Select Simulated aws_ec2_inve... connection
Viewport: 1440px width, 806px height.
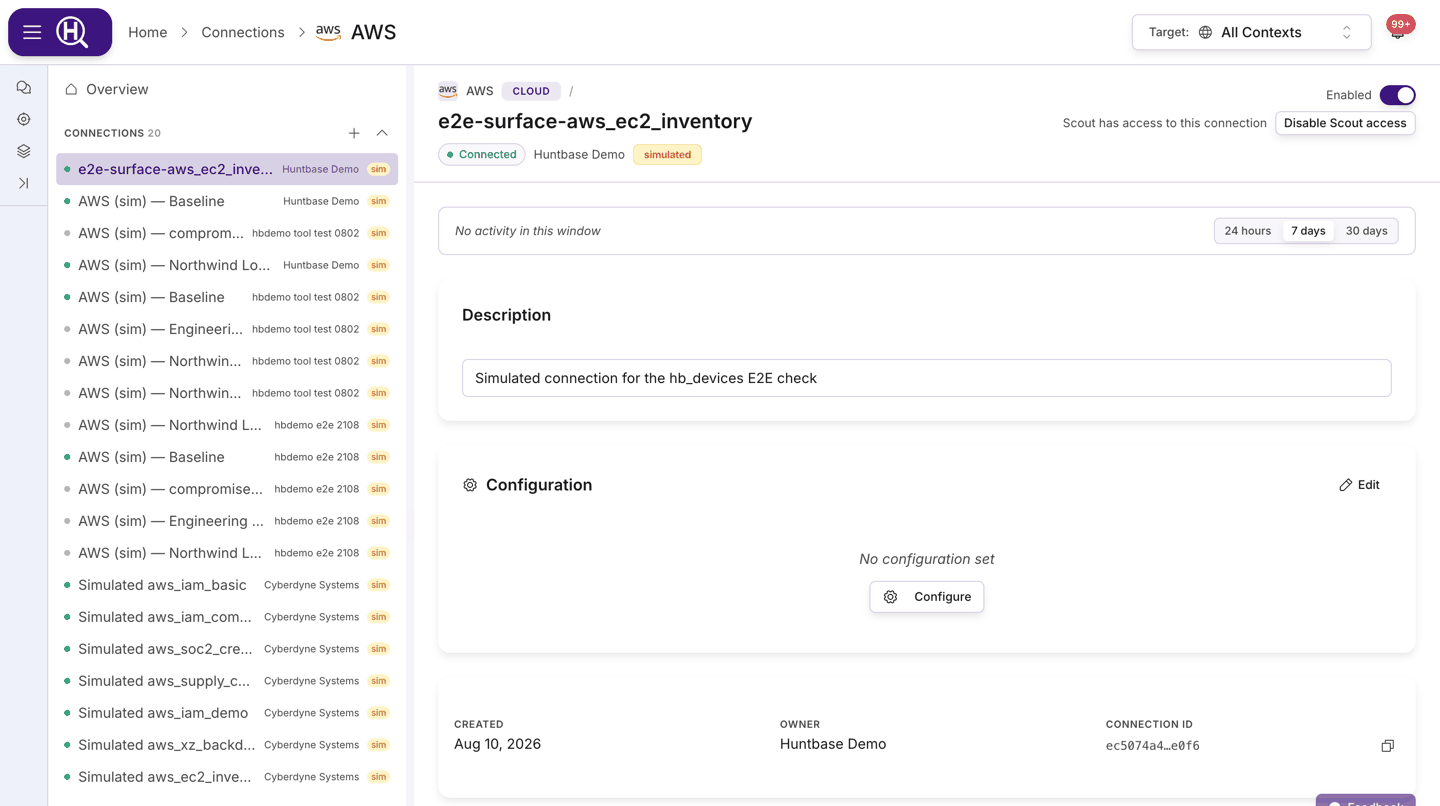pyautogui.click(x=227, y=777)
